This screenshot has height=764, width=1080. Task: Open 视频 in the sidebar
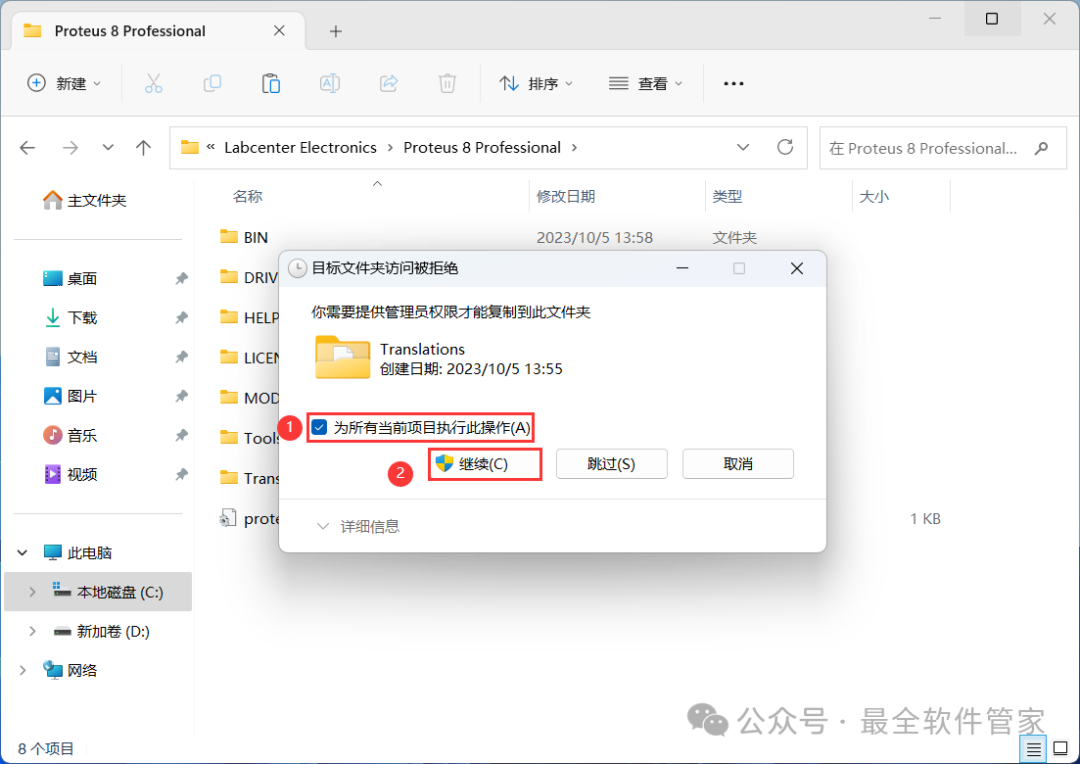[x=70, y=475]
